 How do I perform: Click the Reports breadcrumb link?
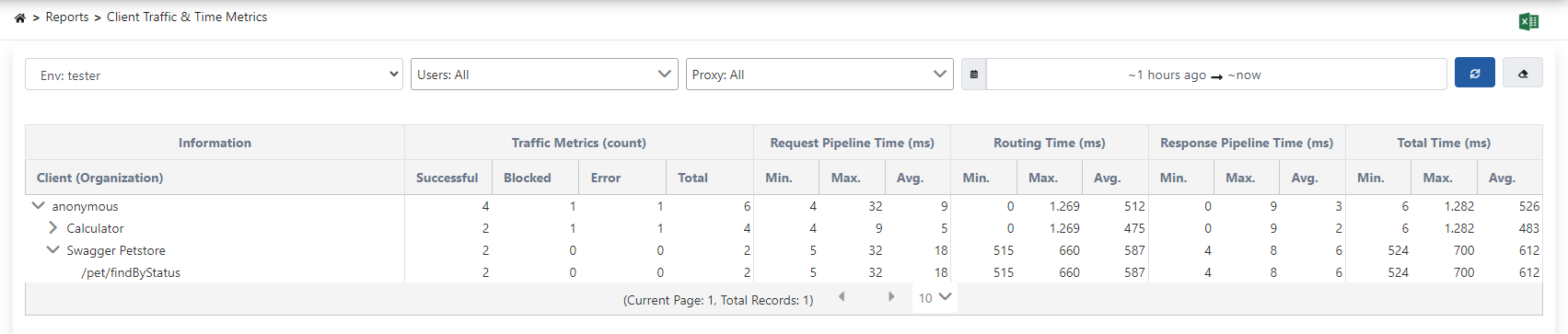(x=67, y=17)
